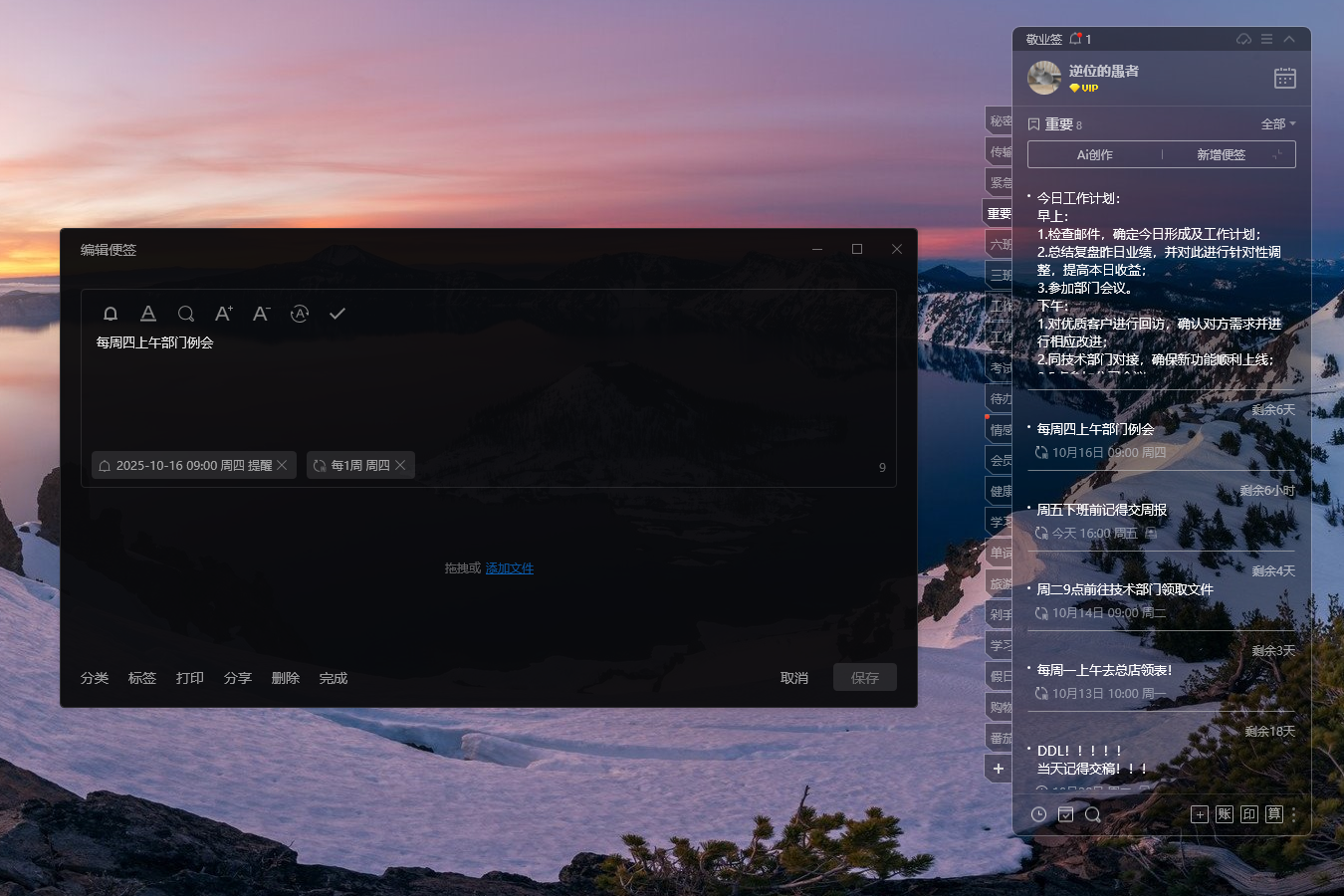Remove the 2025-10-16 09:00 reminder tag

click(283, 465)
